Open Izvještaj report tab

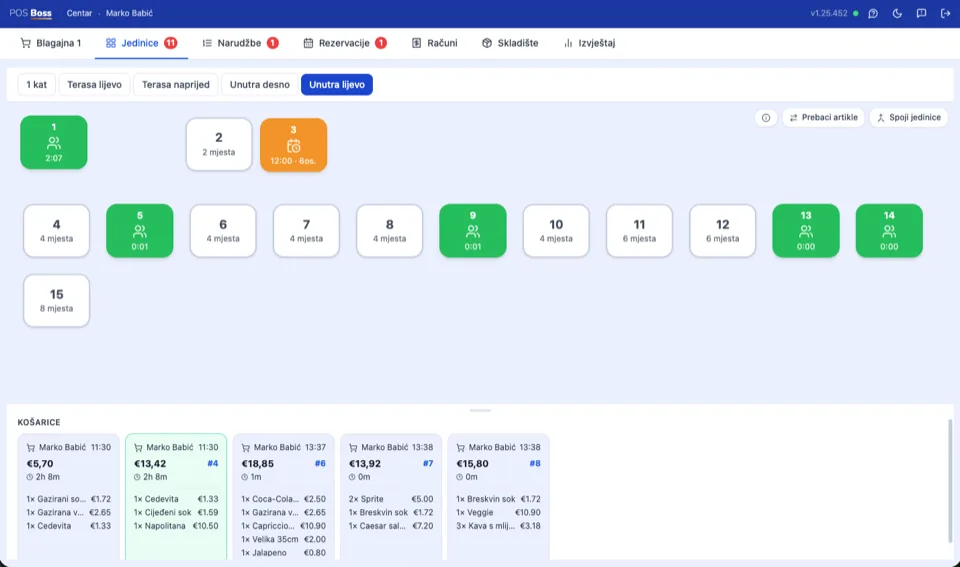pyautogui.click(x=589, y=43)
